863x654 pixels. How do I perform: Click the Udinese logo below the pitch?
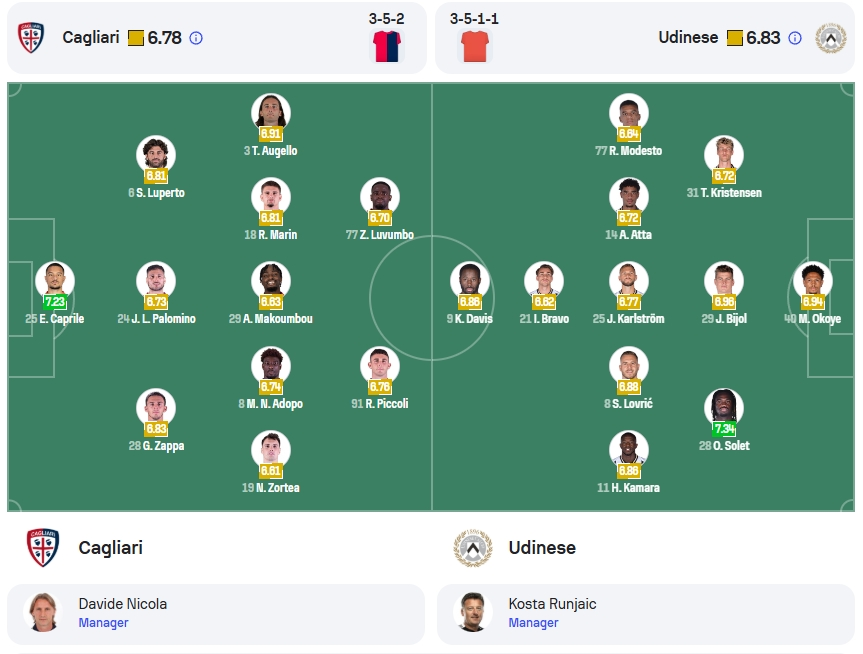click(473, 548)
